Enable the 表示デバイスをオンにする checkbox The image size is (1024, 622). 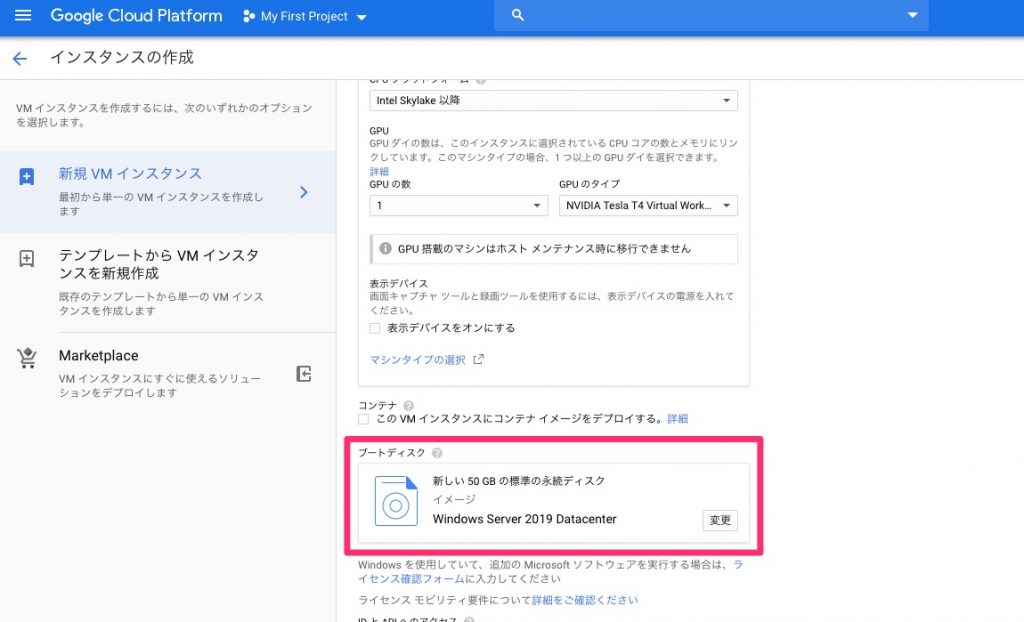pyautogui.click(x=375, y=328)
